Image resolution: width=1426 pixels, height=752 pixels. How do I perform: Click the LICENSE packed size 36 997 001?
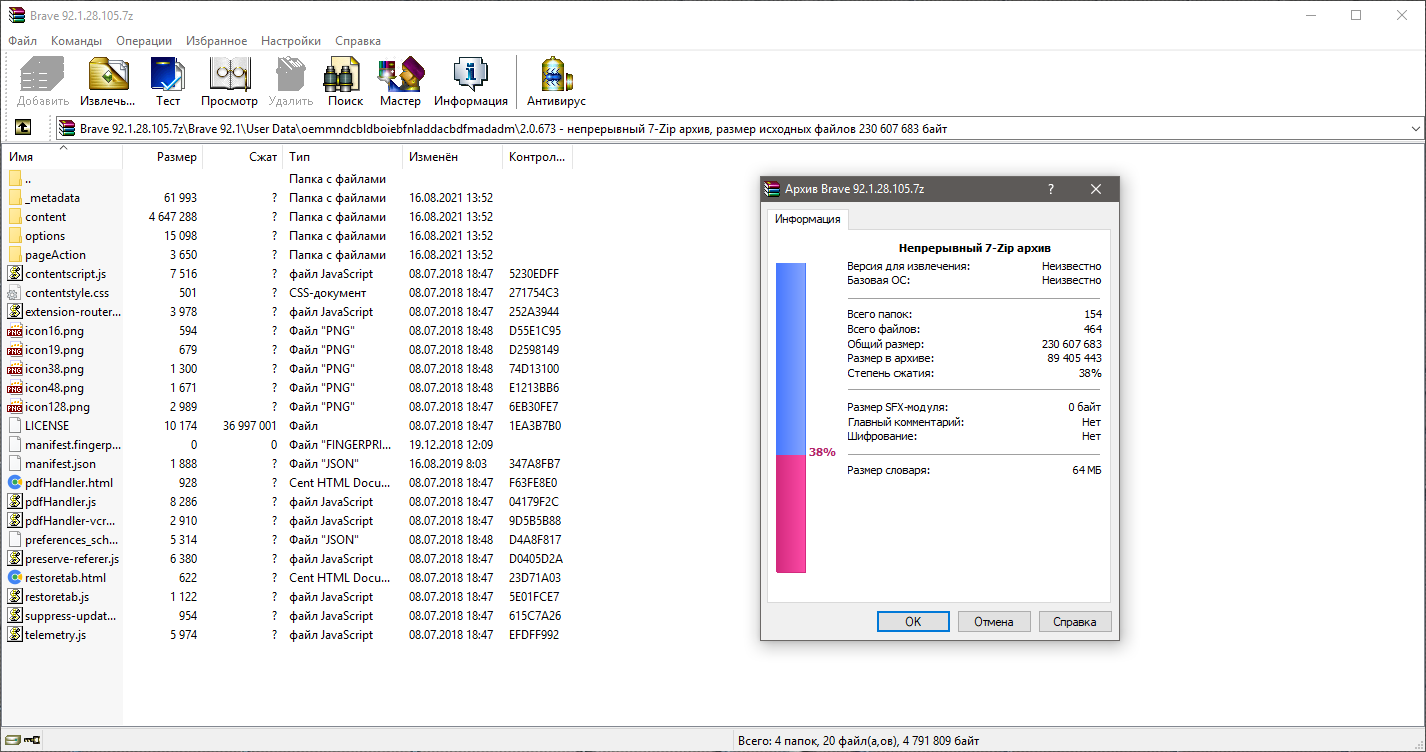(x=250, y=426)
